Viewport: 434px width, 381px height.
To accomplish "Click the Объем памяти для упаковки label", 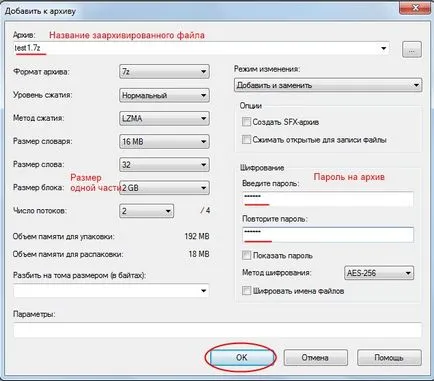I will tap(63, 237).
